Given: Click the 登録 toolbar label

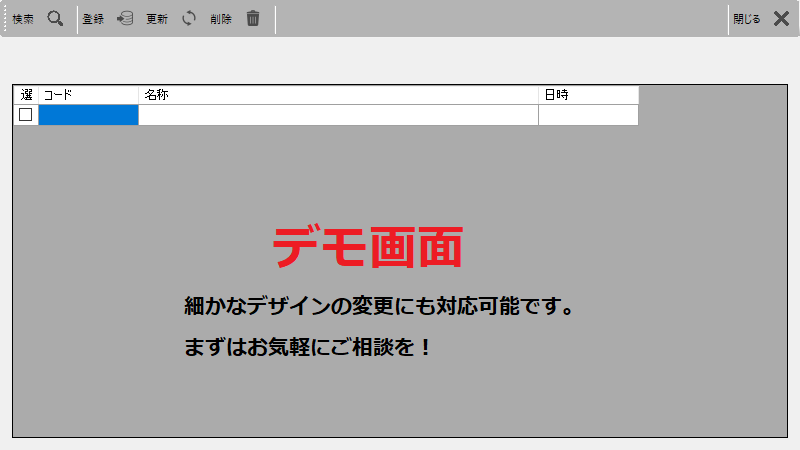Looking at the screenshot, I should (x=93, y=19).
